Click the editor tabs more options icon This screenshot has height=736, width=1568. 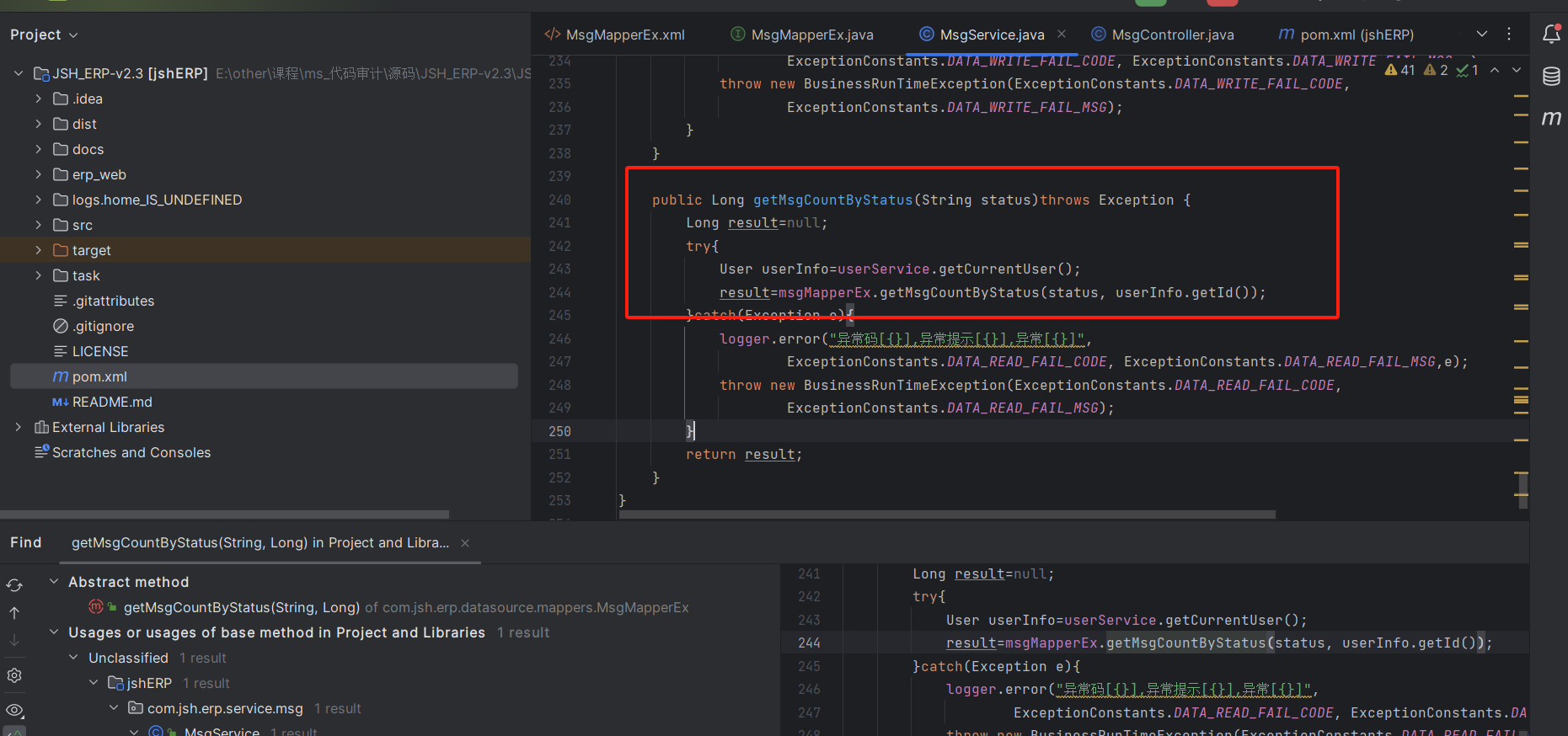(1509, 35)
